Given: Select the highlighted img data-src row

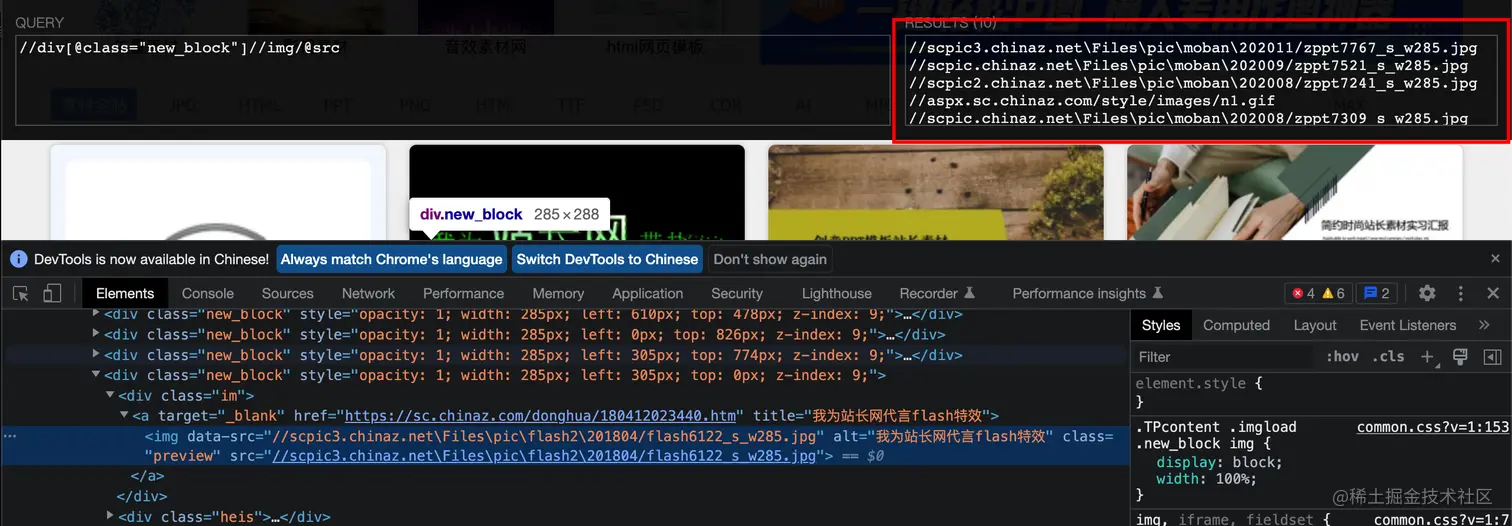Looking at the screenshot, I should pos(565,446).
